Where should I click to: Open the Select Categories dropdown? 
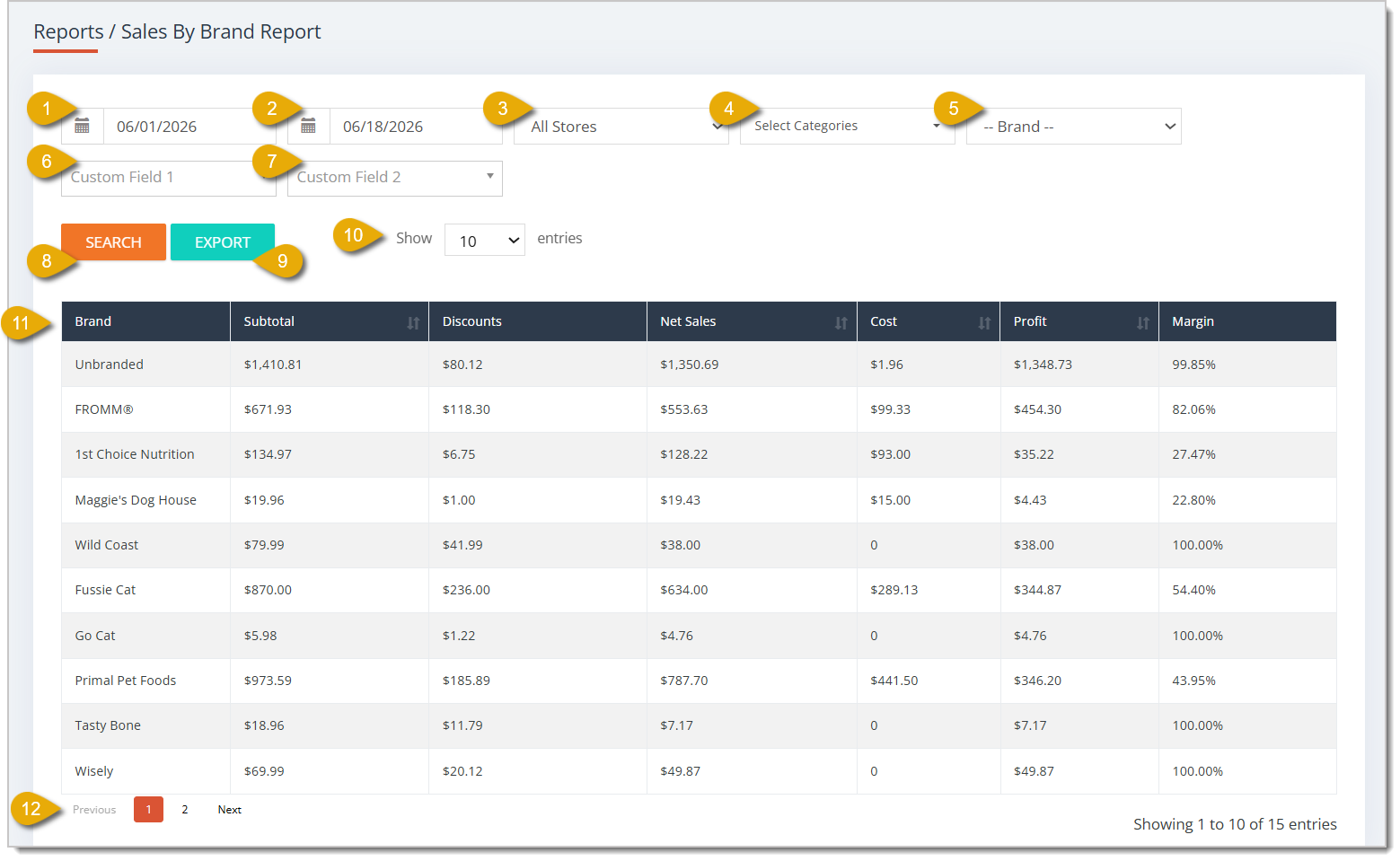click(x=848, y=127)
